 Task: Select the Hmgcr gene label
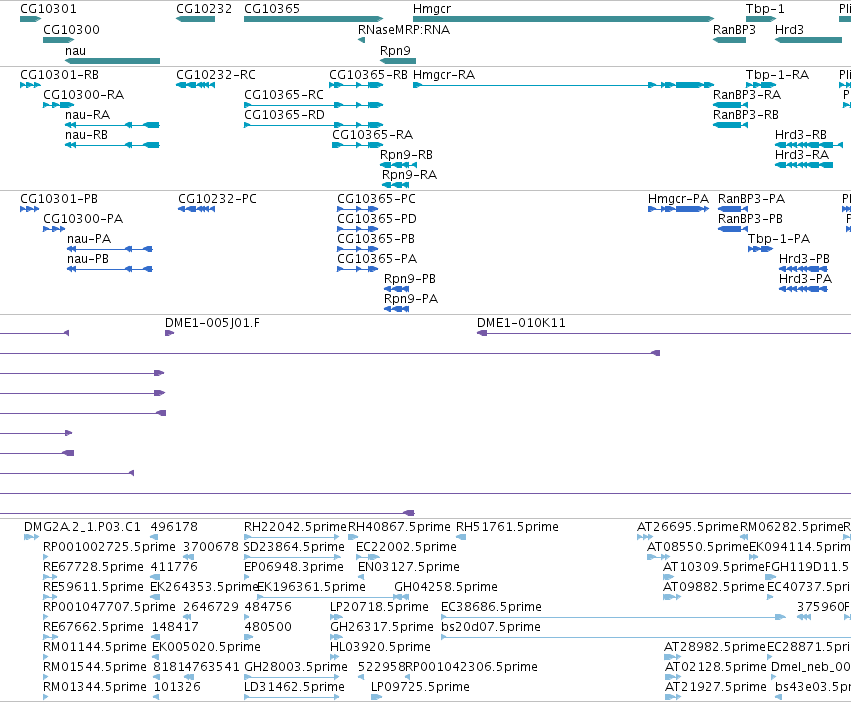click(432, 9)
